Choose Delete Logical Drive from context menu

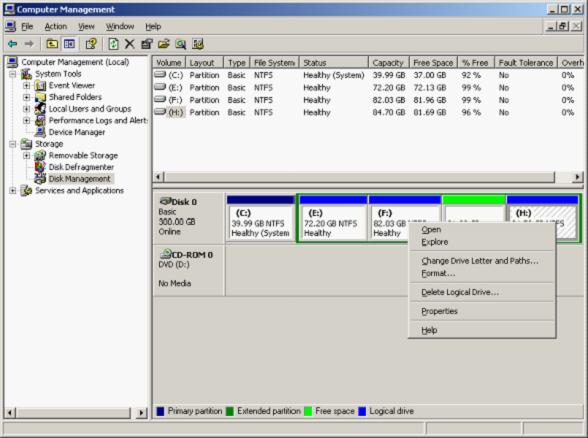pyautogui.click(x=482, y=292)
